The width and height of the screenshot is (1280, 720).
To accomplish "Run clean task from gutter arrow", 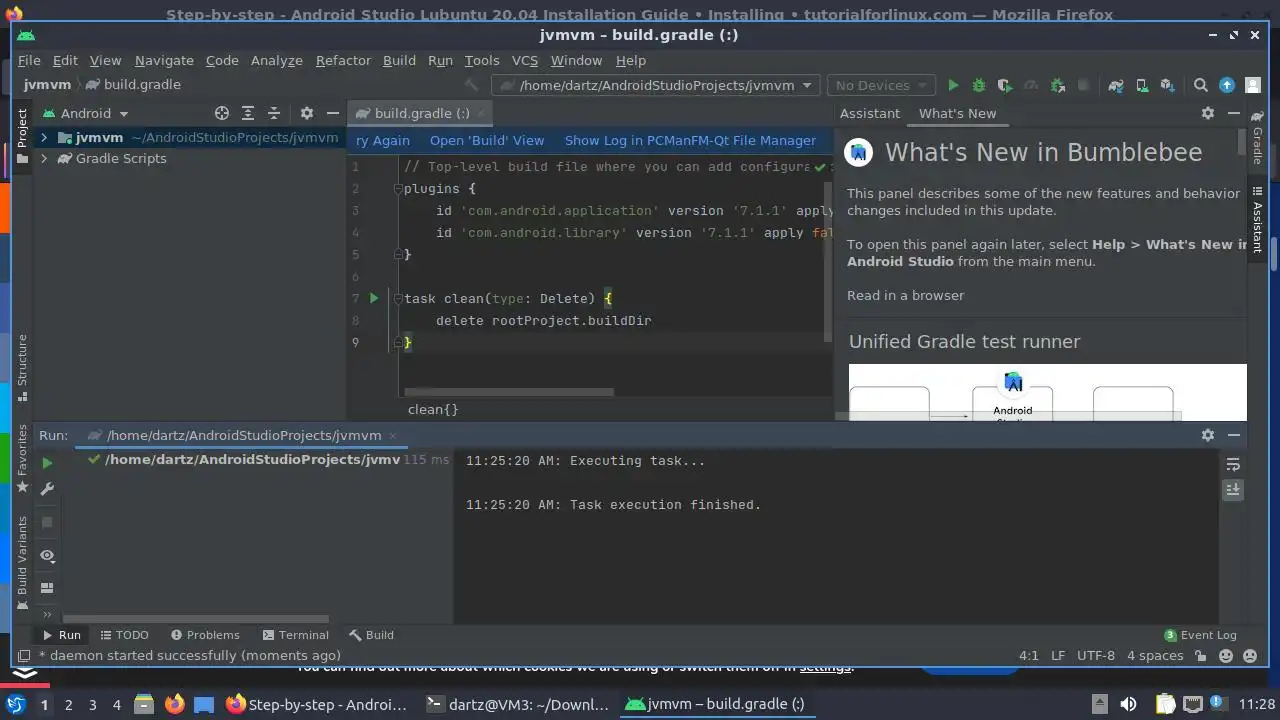I will click(374, 298).
